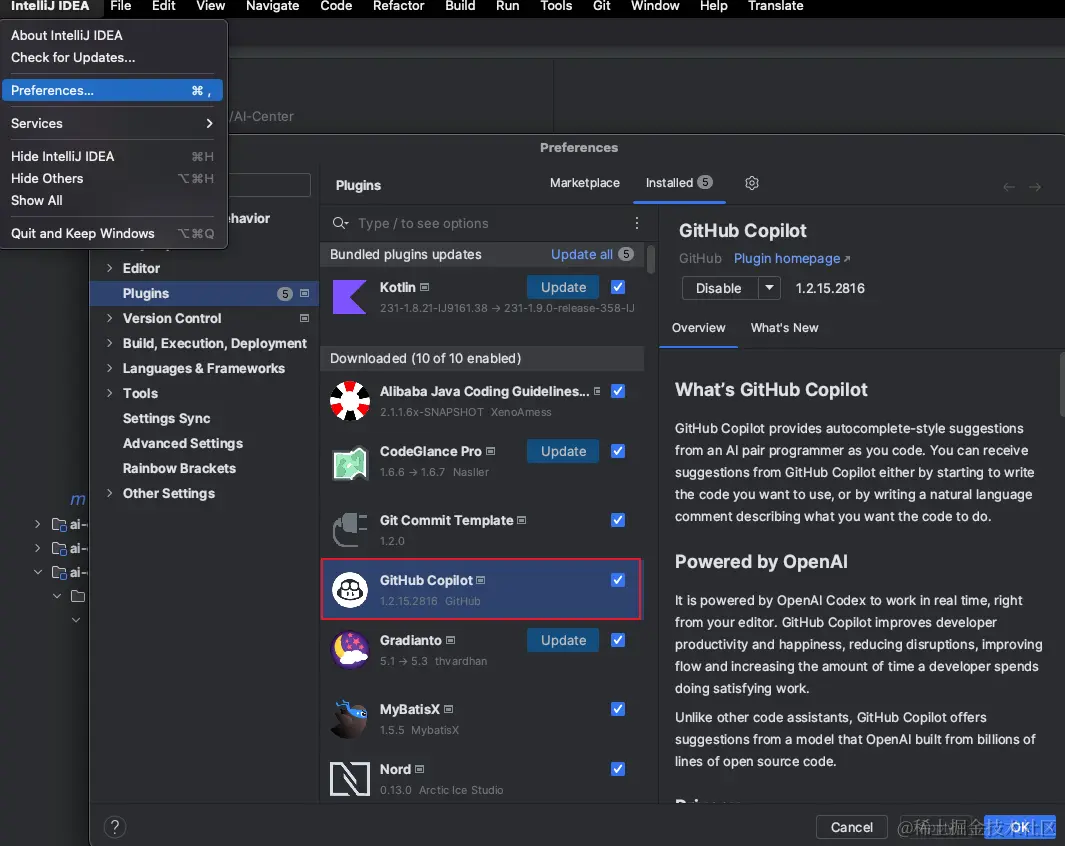This screenshot has height=846, width=1065.
Task: Select the Gradianto moon icon
Action: click(x=350, y=650)
